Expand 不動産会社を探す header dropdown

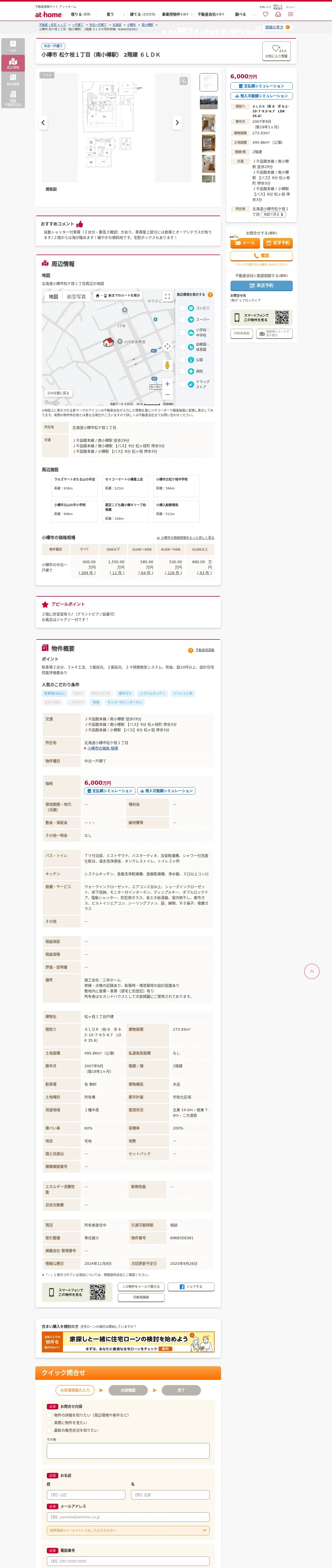pyautogui.click(x=211, y=14)
